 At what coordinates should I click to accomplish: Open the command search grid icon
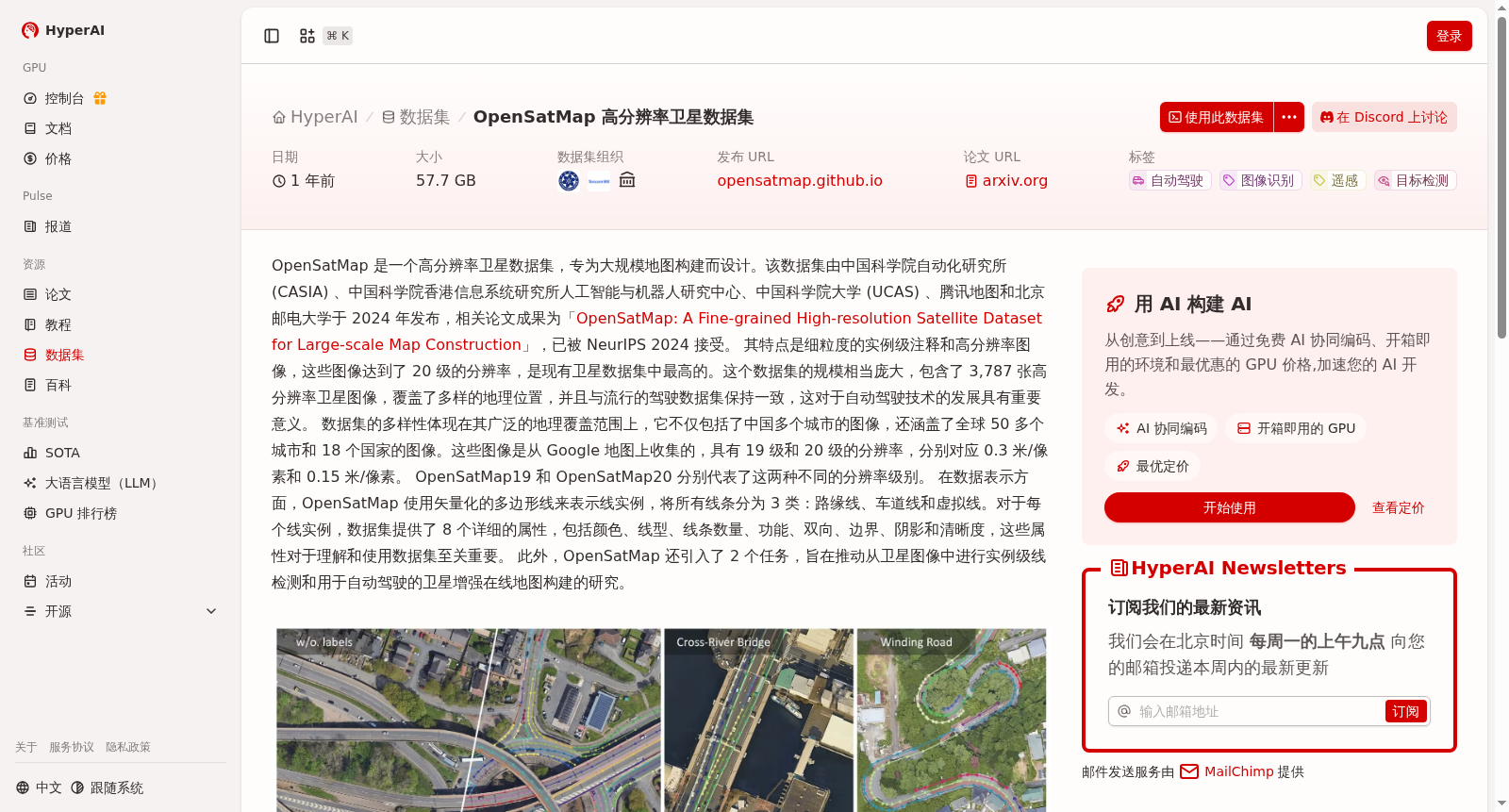click(307, 36)
